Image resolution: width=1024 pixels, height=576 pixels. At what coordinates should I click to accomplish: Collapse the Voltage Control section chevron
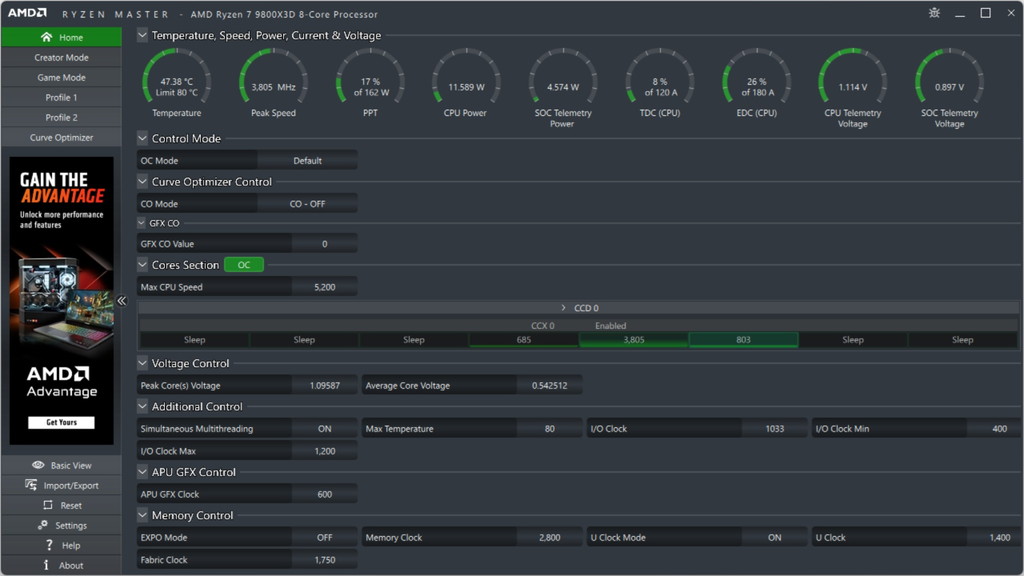coord(142,362)
